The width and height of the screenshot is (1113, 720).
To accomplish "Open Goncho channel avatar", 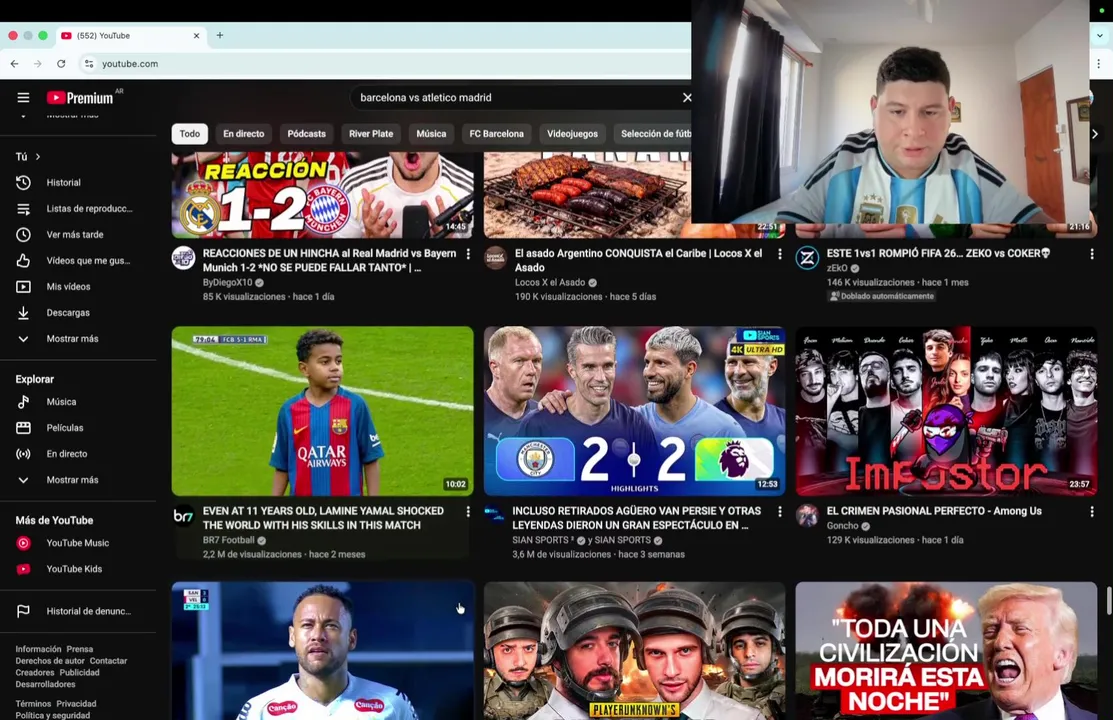I will coord(807,516).
